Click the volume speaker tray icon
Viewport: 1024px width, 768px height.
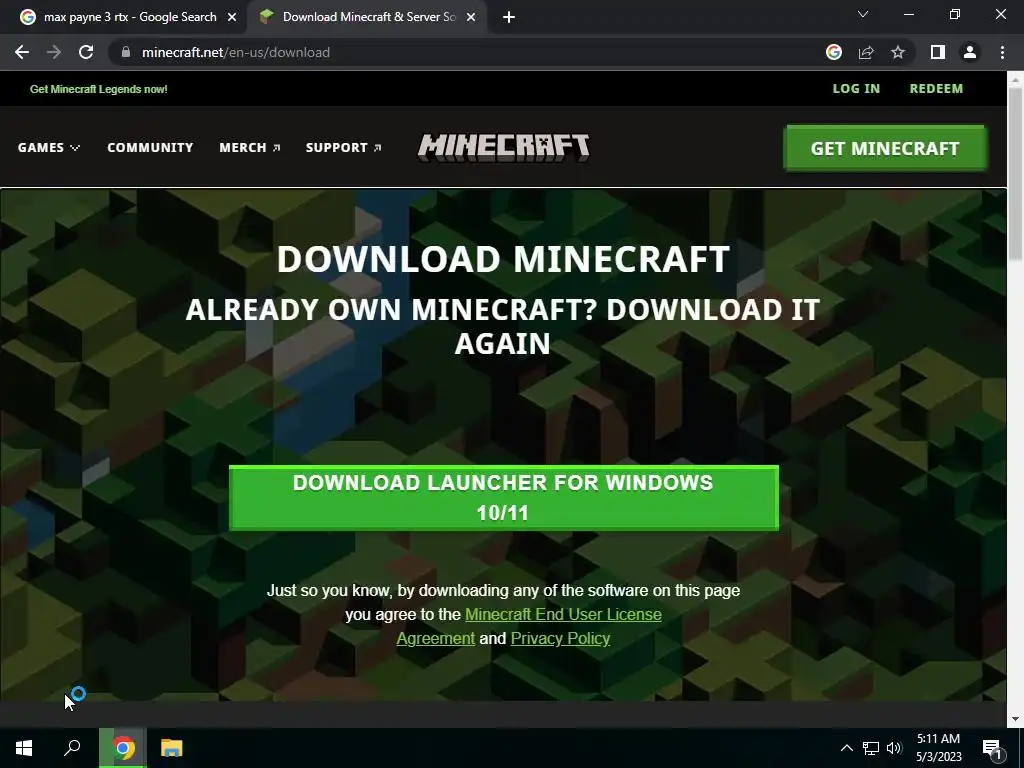click(x=894, y=748)
